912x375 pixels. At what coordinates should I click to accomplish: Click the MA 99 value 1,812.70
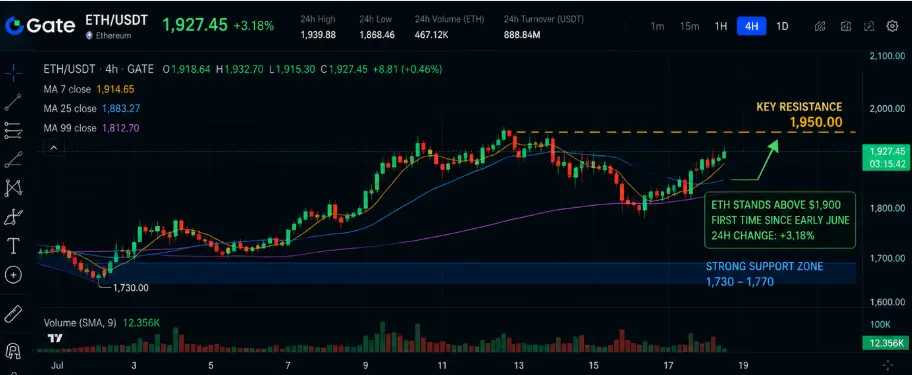coord(121,128)
